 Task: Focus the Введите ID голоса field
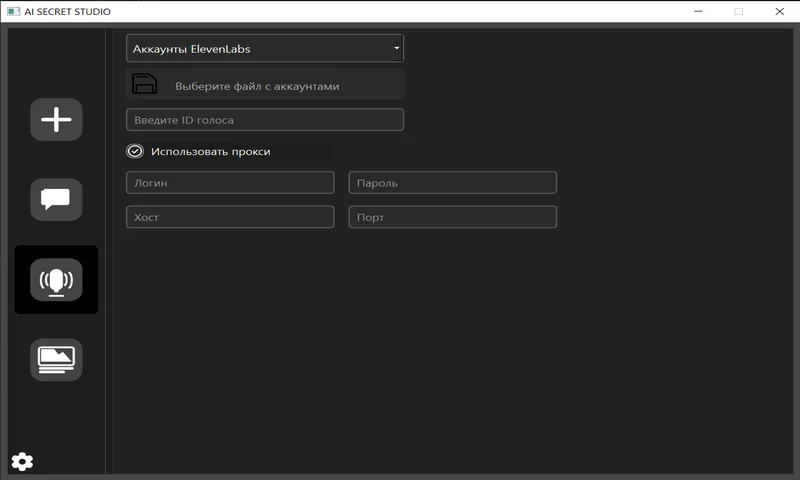coord(265,120)
